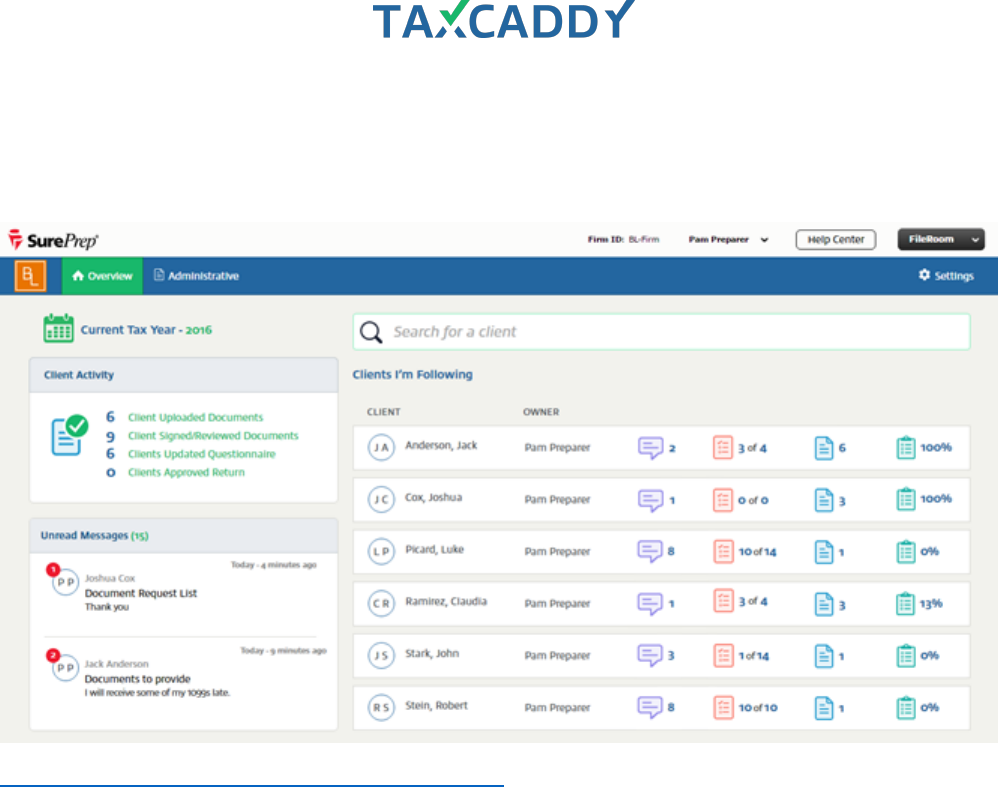The width and height of the screenshot is (998, 787).
Task: Expand the Pam Preparer user menu
Action: pyautogui.click(x=728, y=239)
